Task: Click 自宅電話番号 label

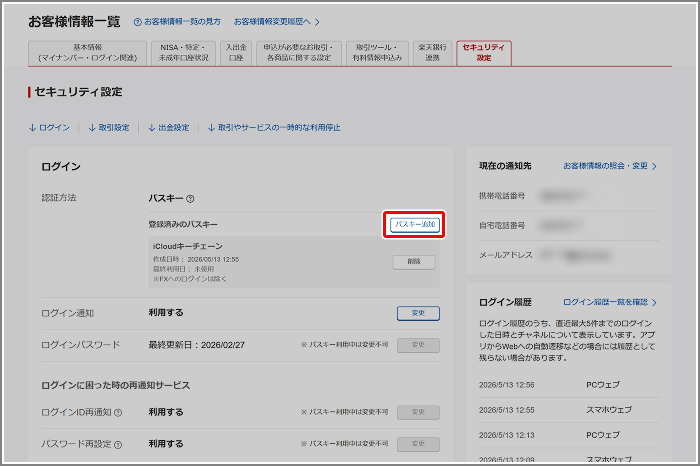Action: (502, 225)
